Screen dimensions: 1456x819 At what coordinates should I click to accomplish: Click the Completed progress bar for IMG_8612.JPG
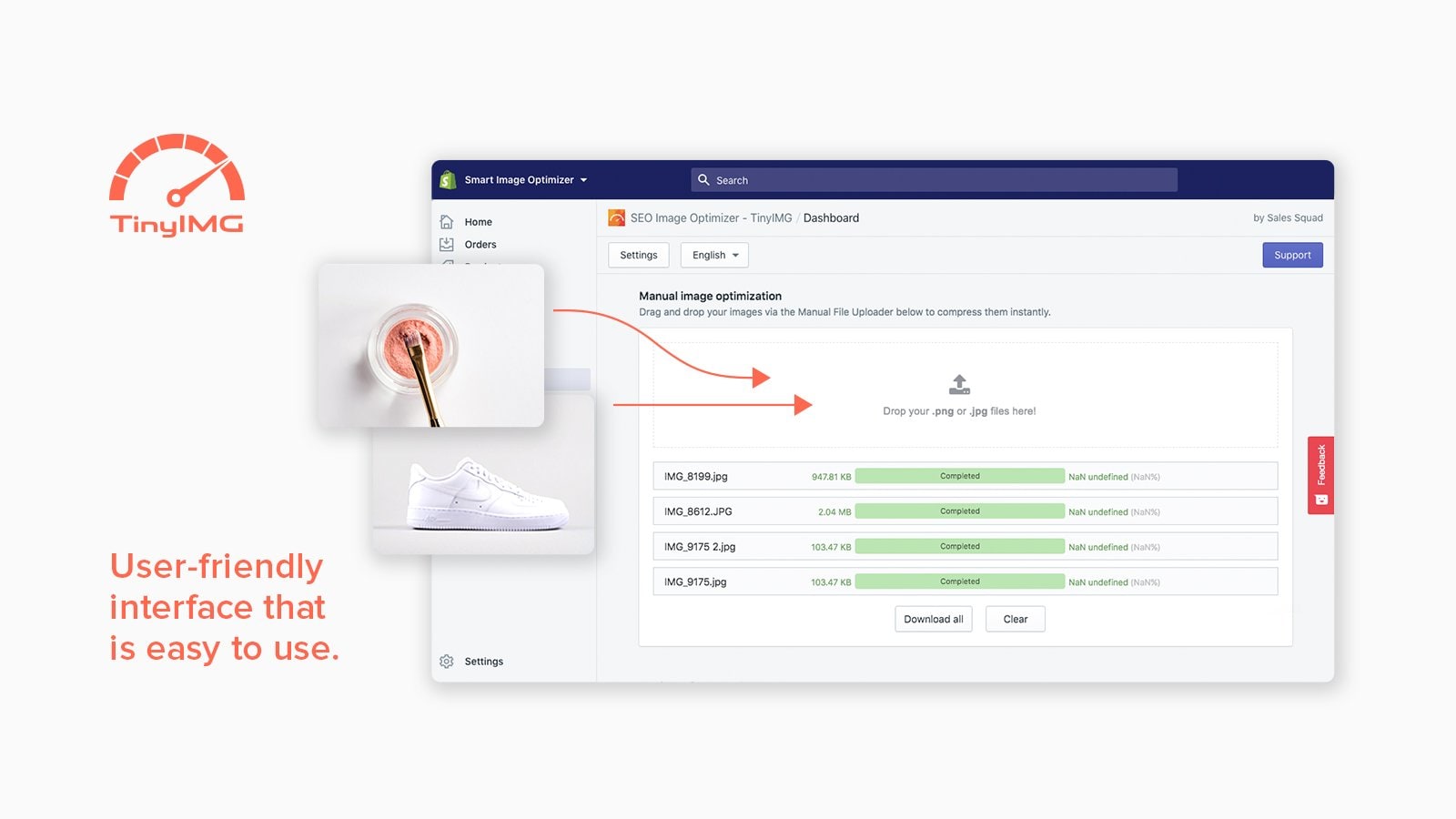click(x=960, y=511)
